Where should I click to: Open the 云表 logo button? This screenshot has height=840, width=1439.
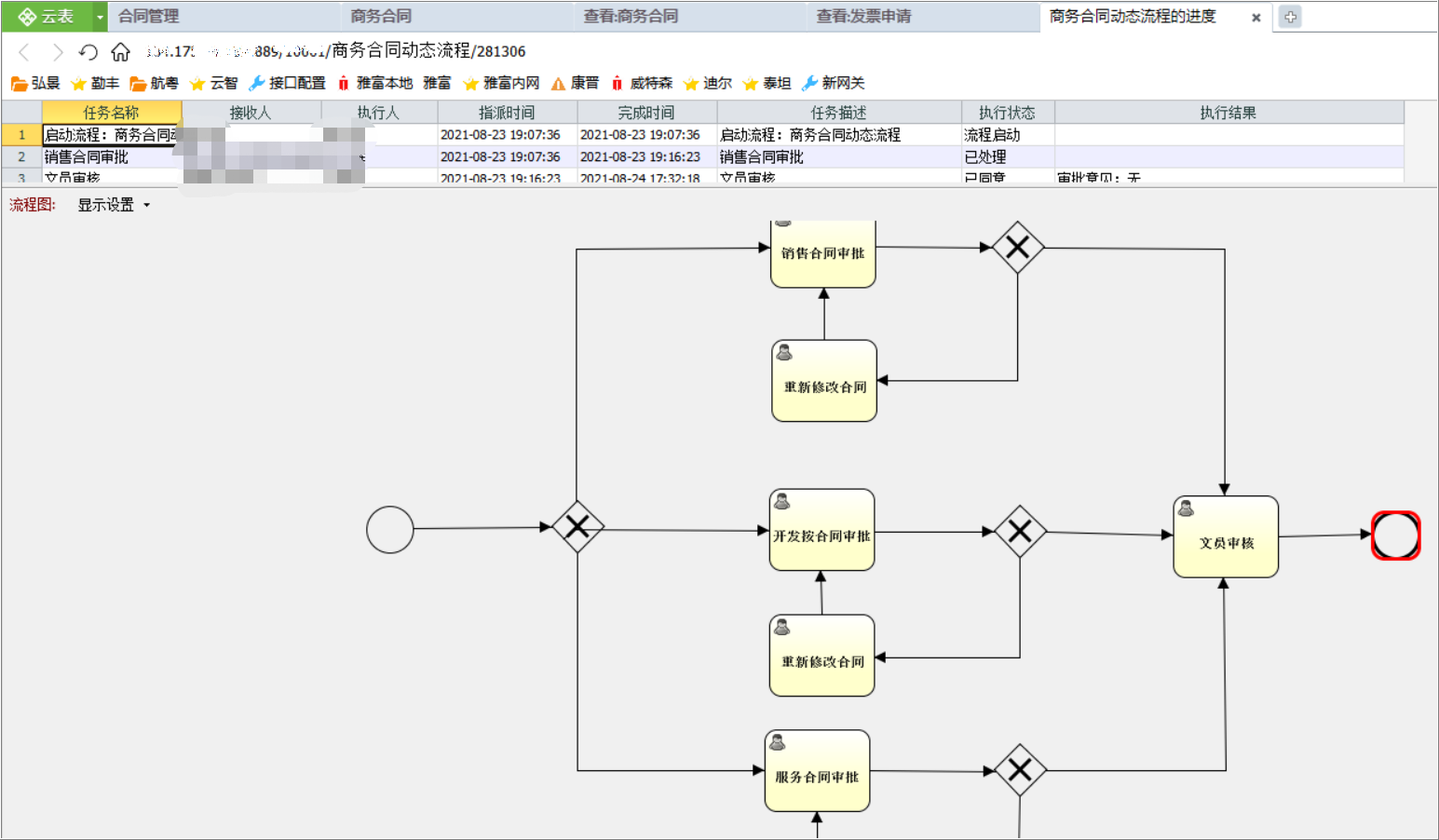click(x=47, y=16)
